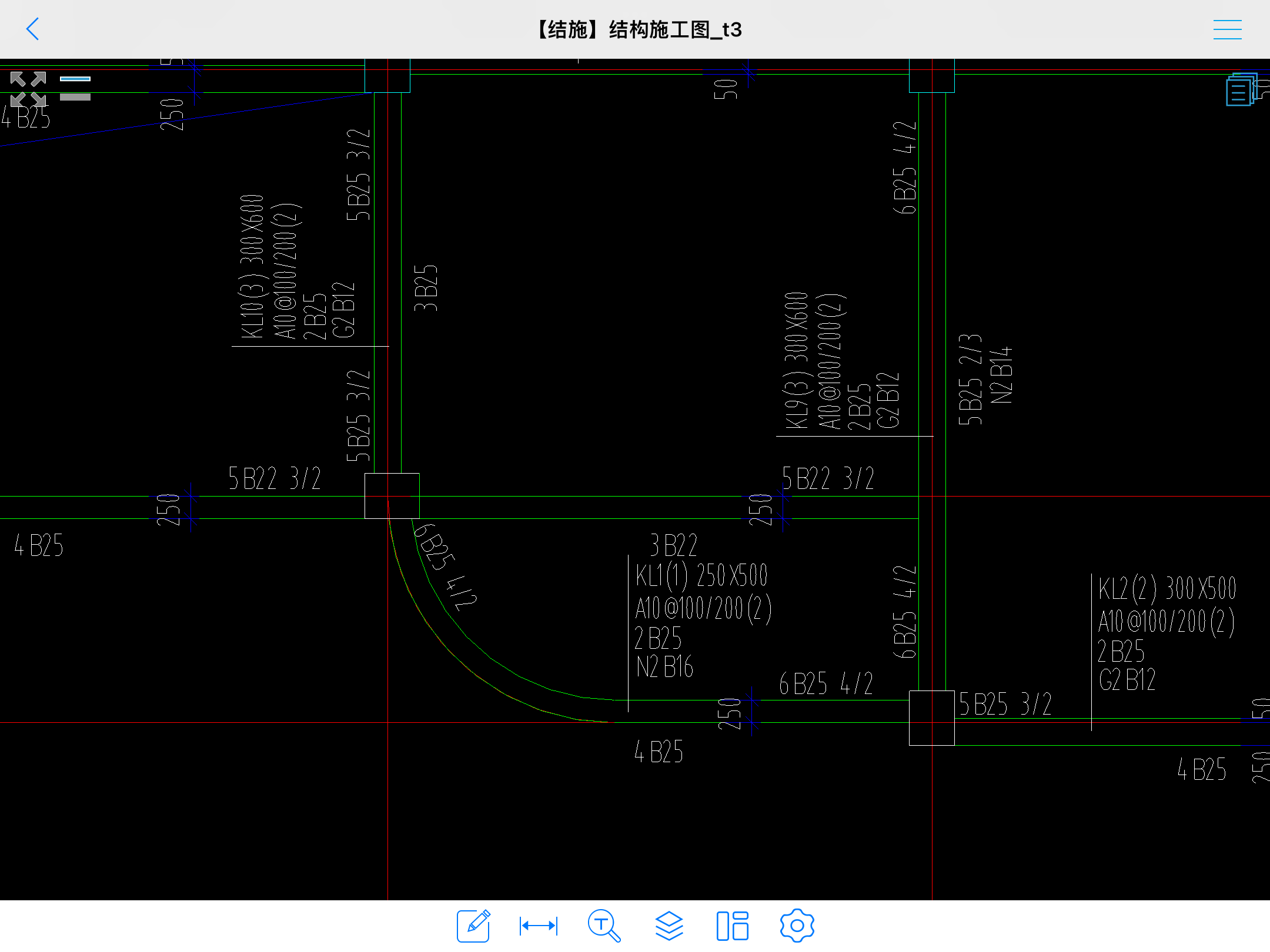Select the KL10(3) 300X600 beam label
1270x952 pixels.
click(252, 266)
